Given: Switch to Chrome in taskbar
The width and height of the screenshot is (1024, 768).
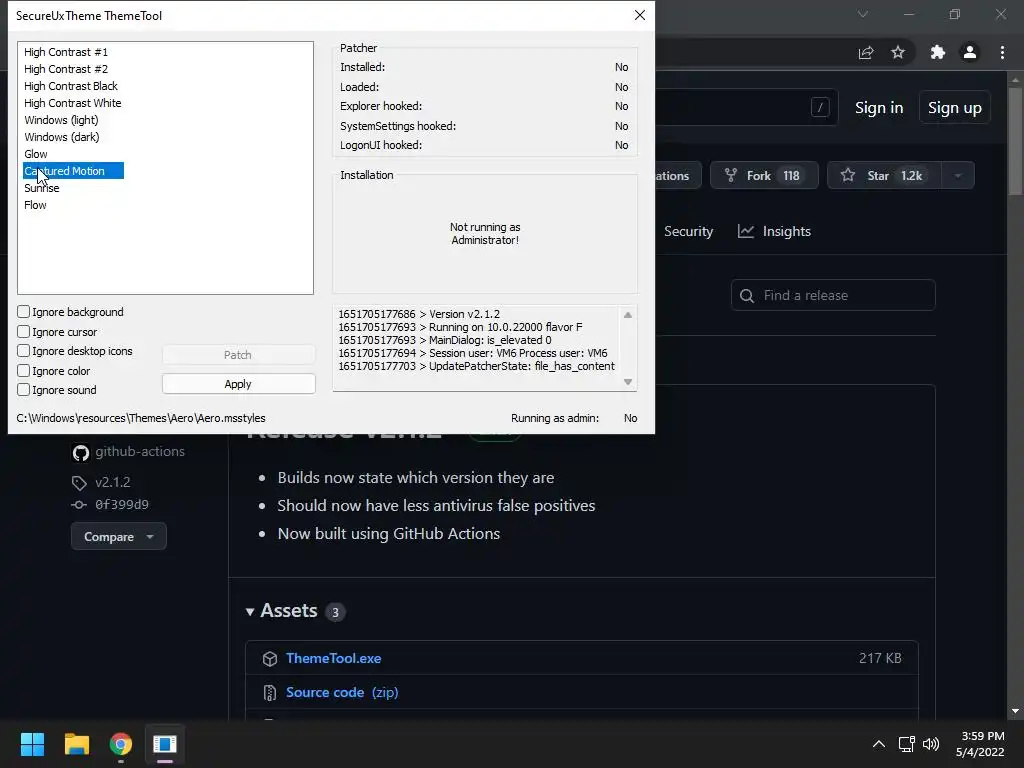Looking at the screenshot, I should pos(121,744).
